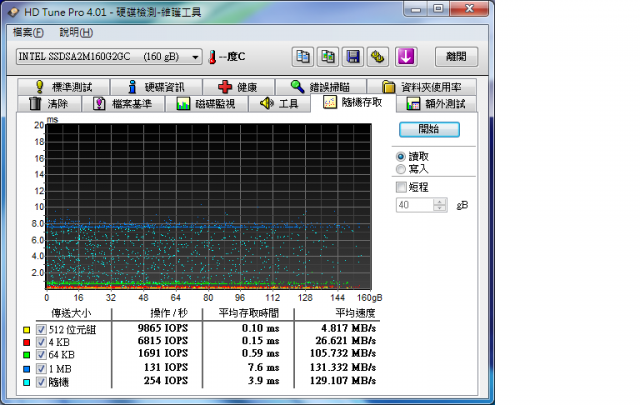Decrease the gB value with down stepper arrow
Screen dimensions: 640x405
coord(440,208)
